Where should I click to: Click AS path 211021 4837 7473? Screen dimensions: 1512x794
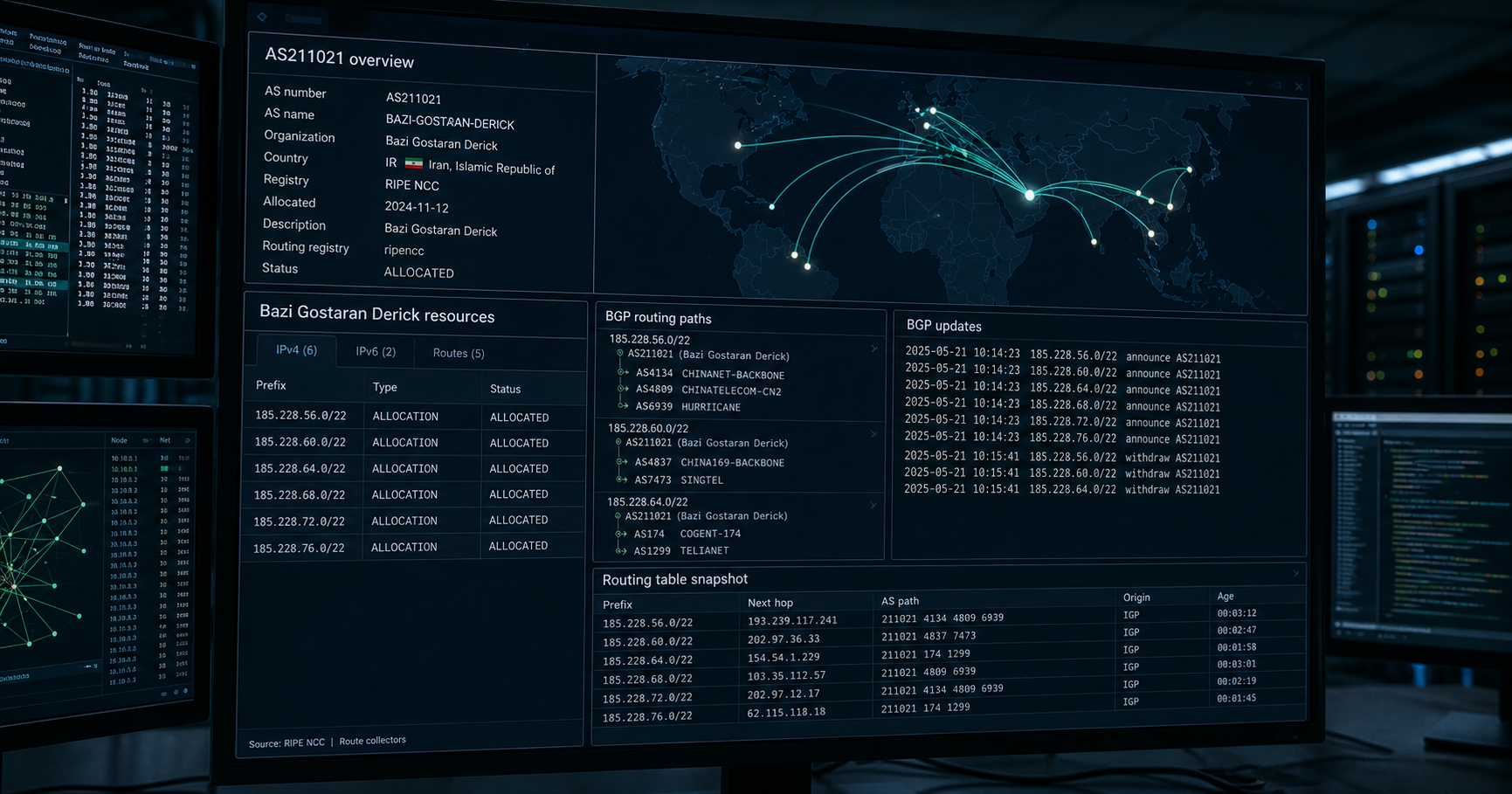pyautogui.click(x=929, y=637)
